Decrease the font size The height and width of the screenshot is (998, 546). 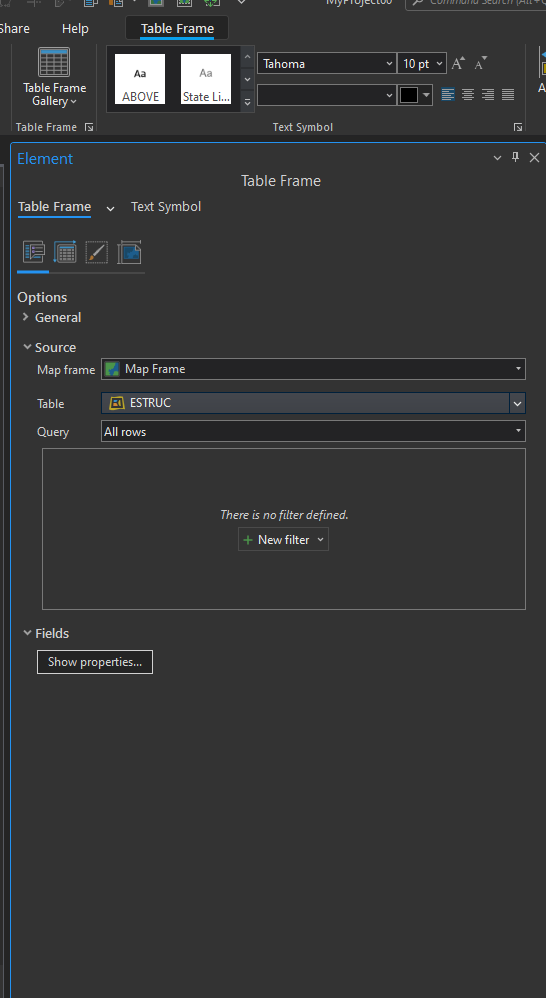click(x=481, y=64)
